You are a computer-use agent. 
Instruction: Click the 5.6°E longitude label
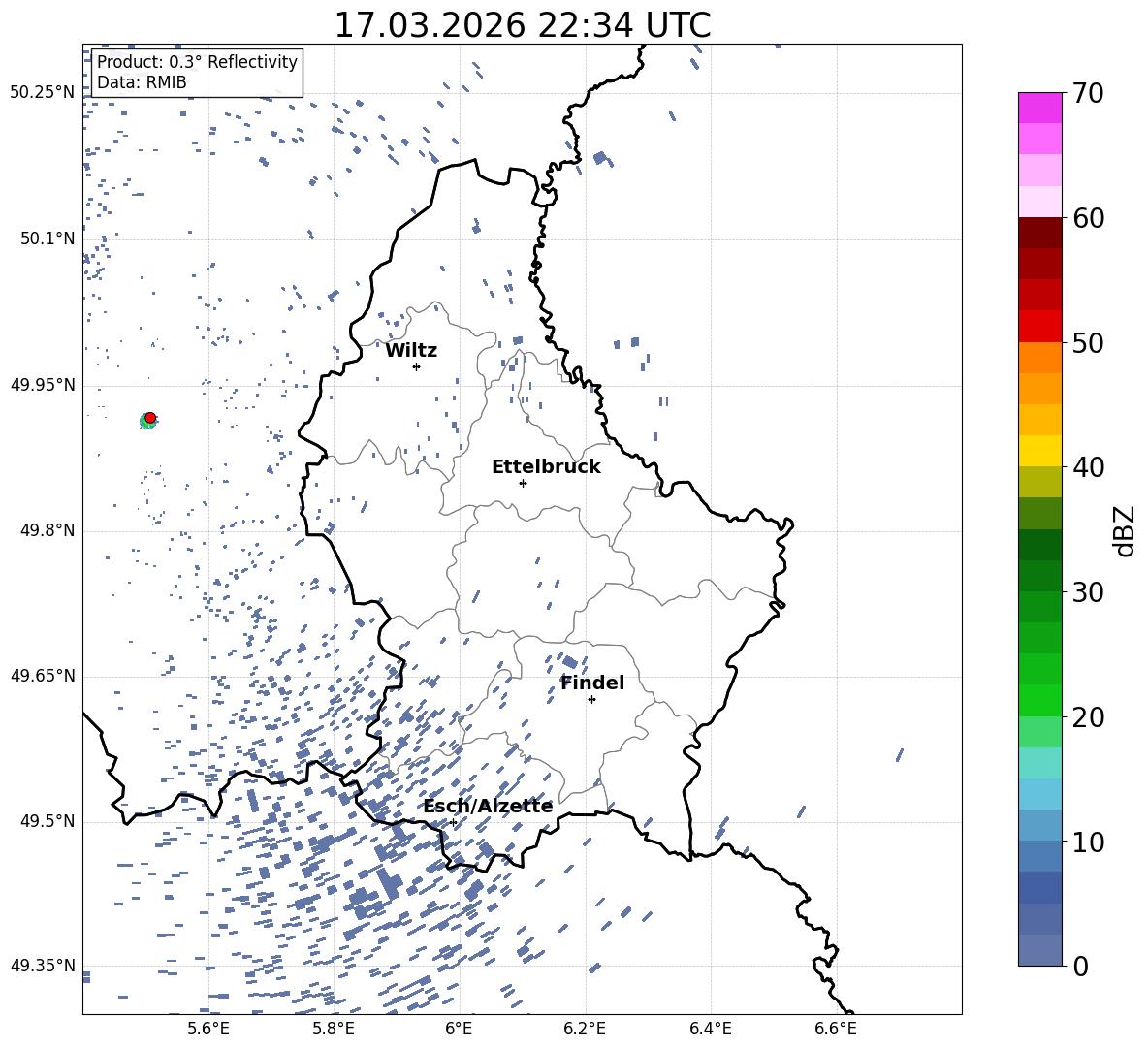[208, 1029]
